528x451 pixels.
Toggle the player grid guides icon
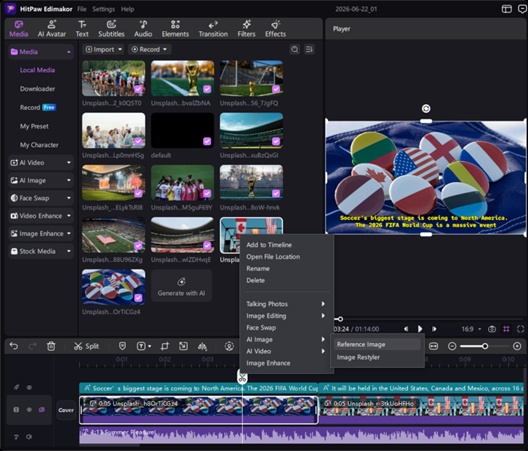click(506, 329)
